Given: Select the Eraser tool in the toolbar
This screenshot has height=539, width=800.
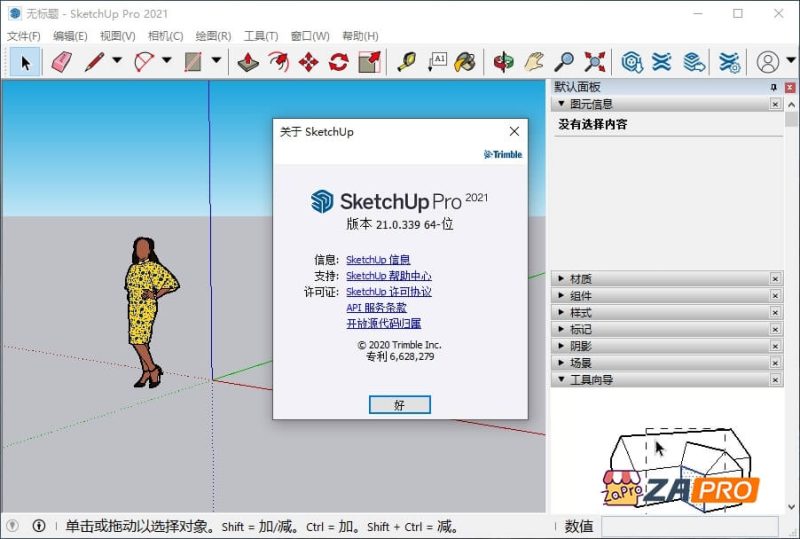Looking at the screenshot, I should (x=61, y=62).
